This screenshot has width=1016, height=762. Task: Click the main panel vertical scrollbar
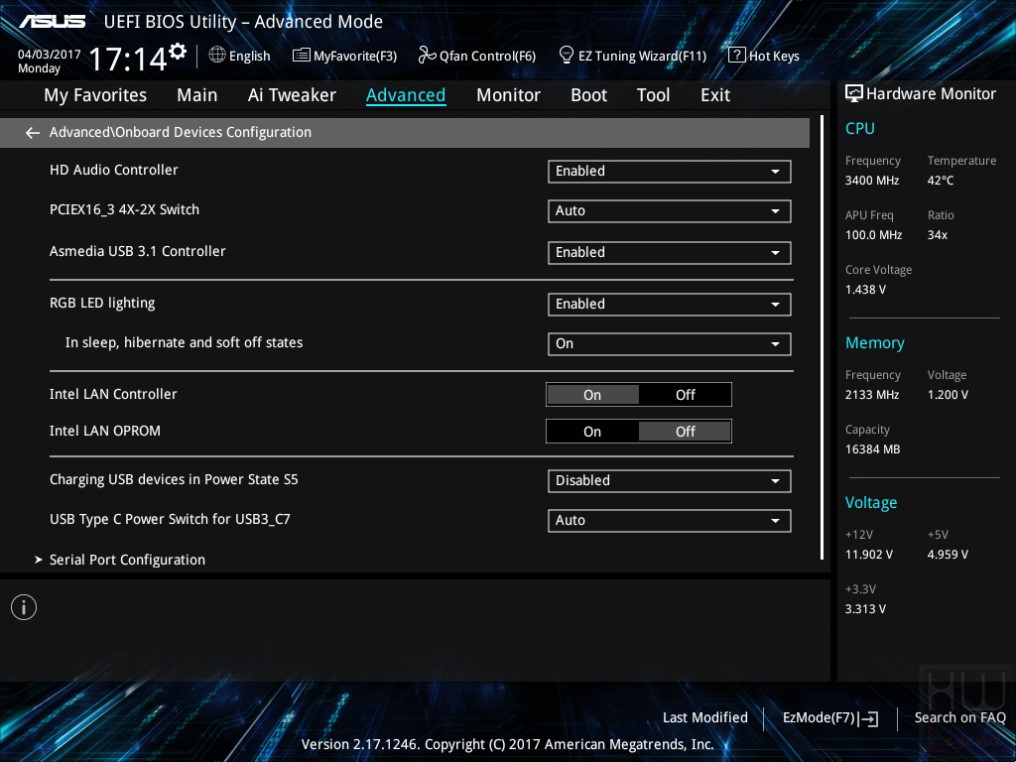click(x=822, y=337)
